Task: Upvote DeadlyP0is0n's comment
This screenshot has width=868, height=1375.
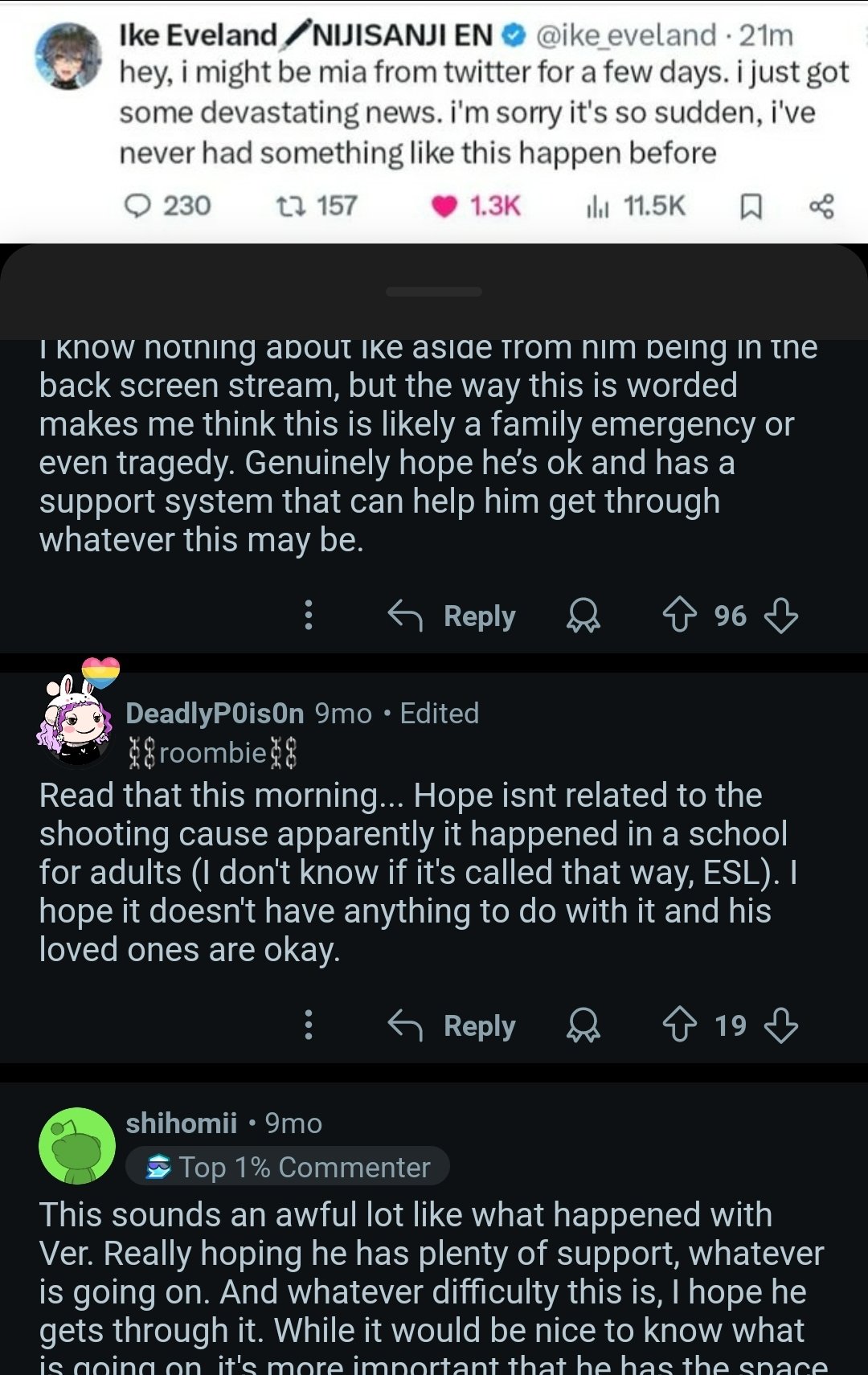Action: [x=679, y=1026]
